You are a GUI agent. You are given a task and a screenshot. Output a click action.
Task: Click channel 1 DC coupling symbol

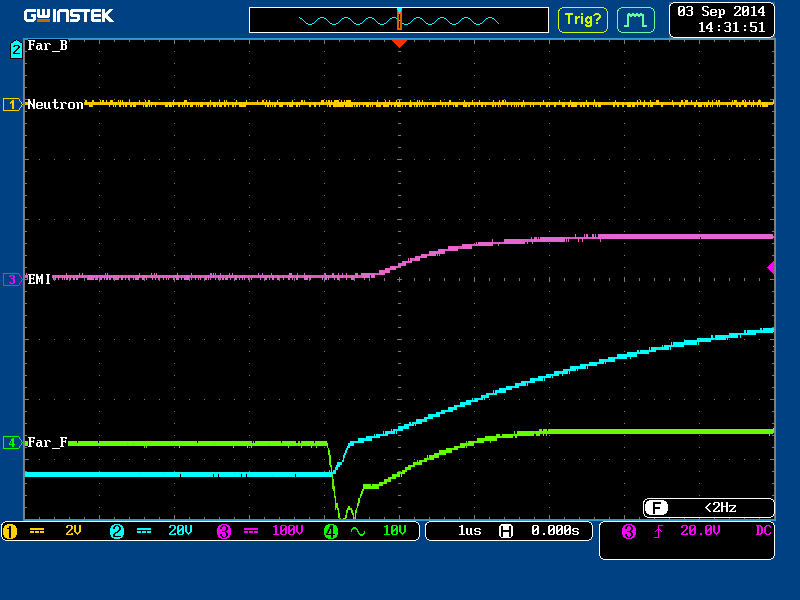[x=37, y=531]
